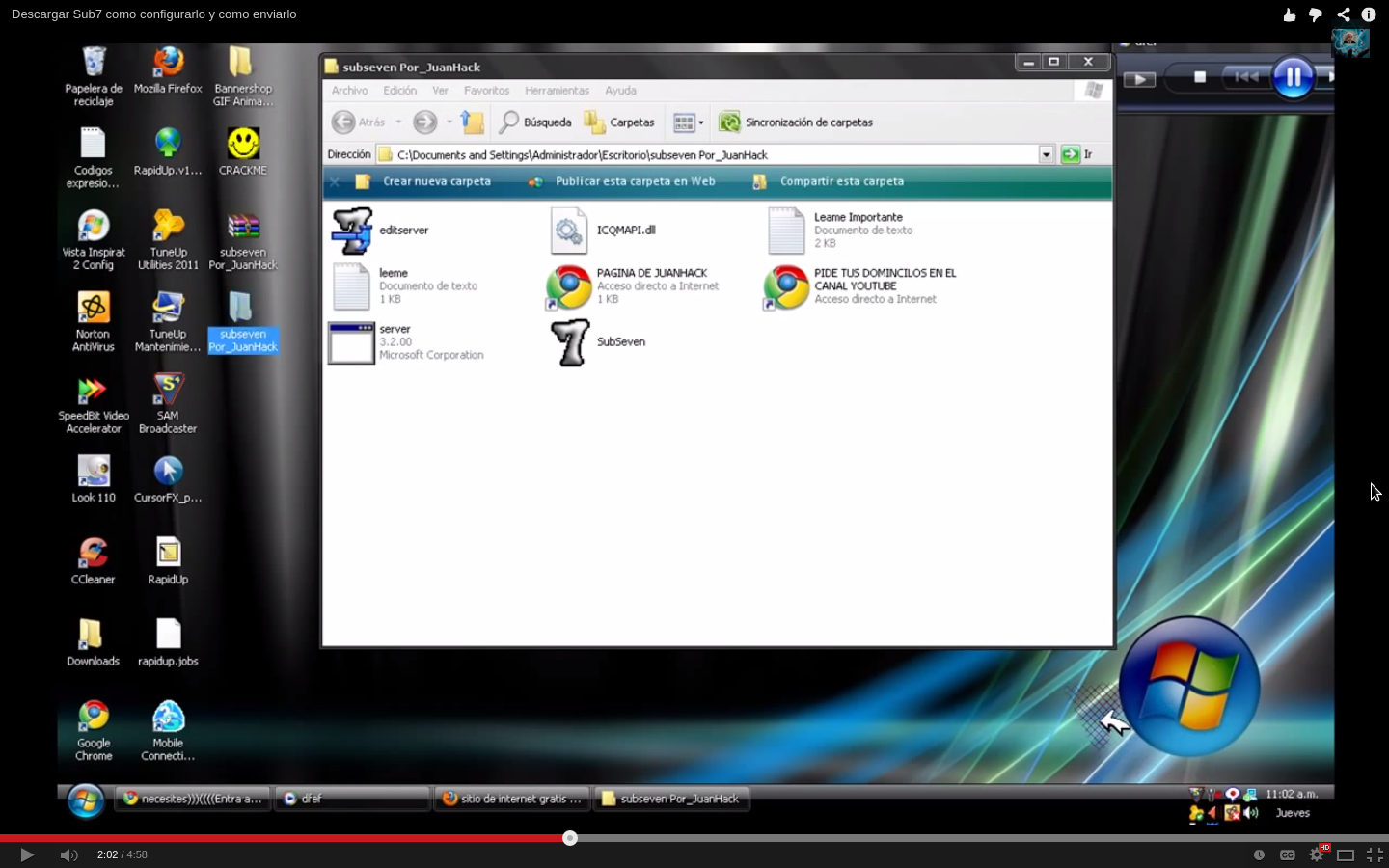
Task: Go back with the Atrás button
Action: [x=359, y=122]
